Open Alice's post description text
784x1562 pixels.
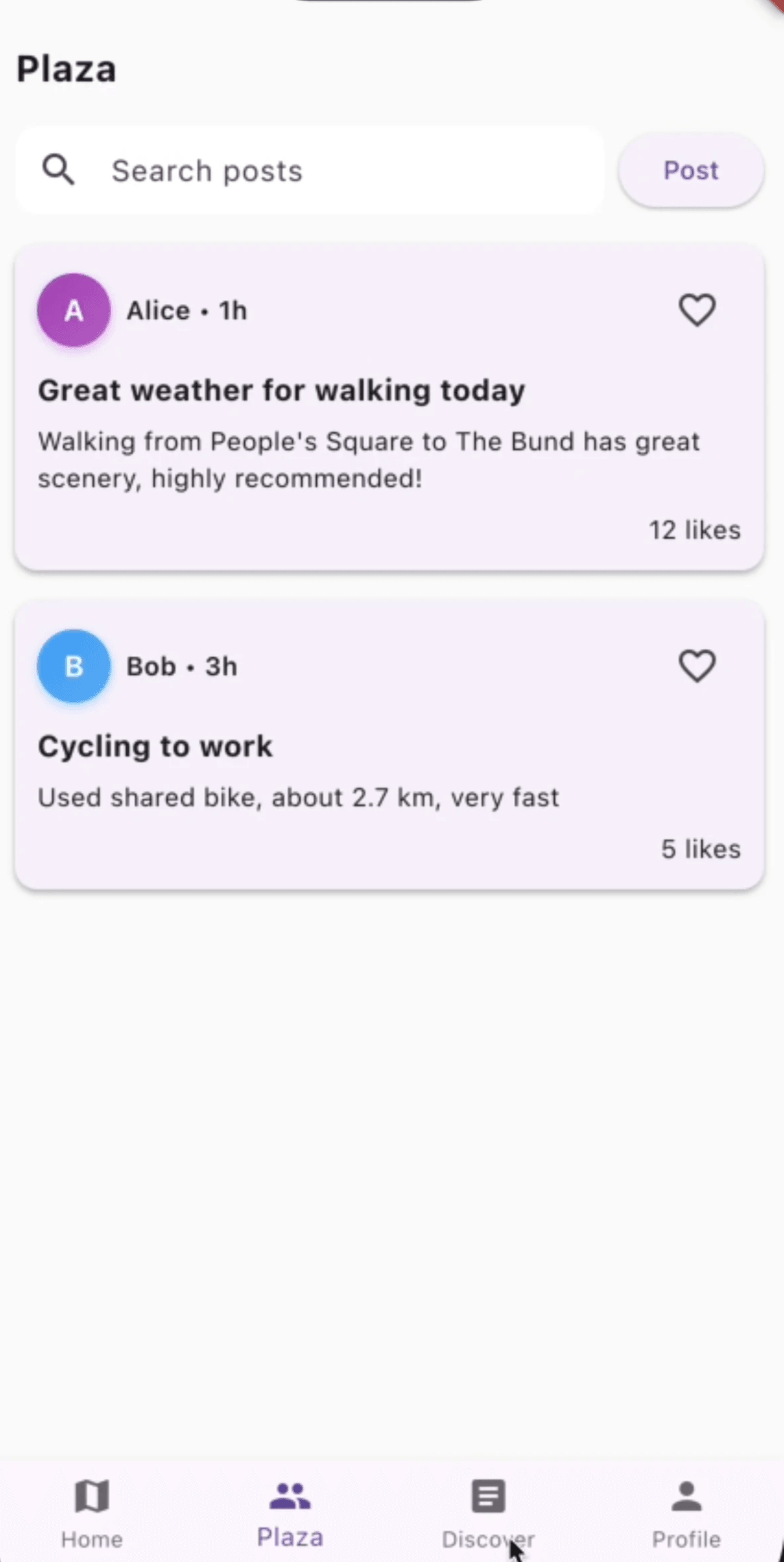[368, 459]
